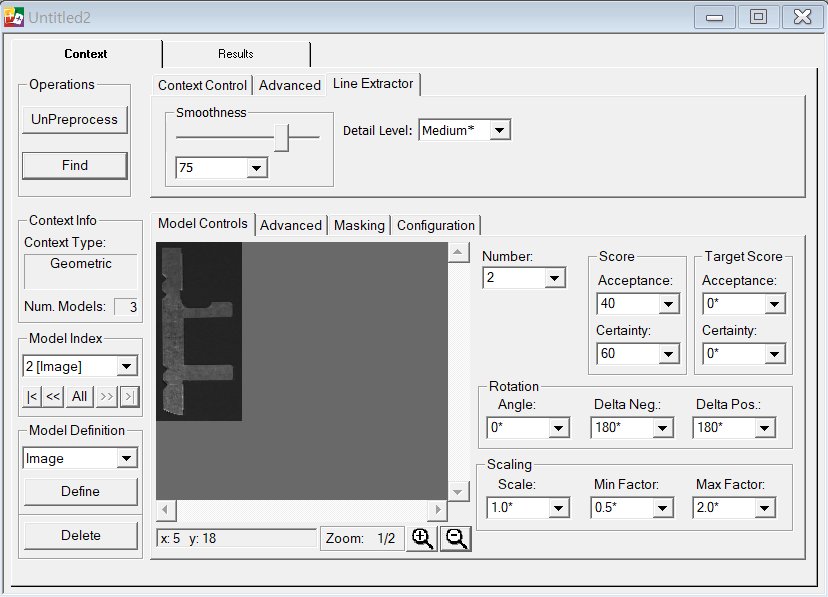Viewport: 828px width, 597px height.
Task: Go to first model index button
Action: [x=32, y=396]
